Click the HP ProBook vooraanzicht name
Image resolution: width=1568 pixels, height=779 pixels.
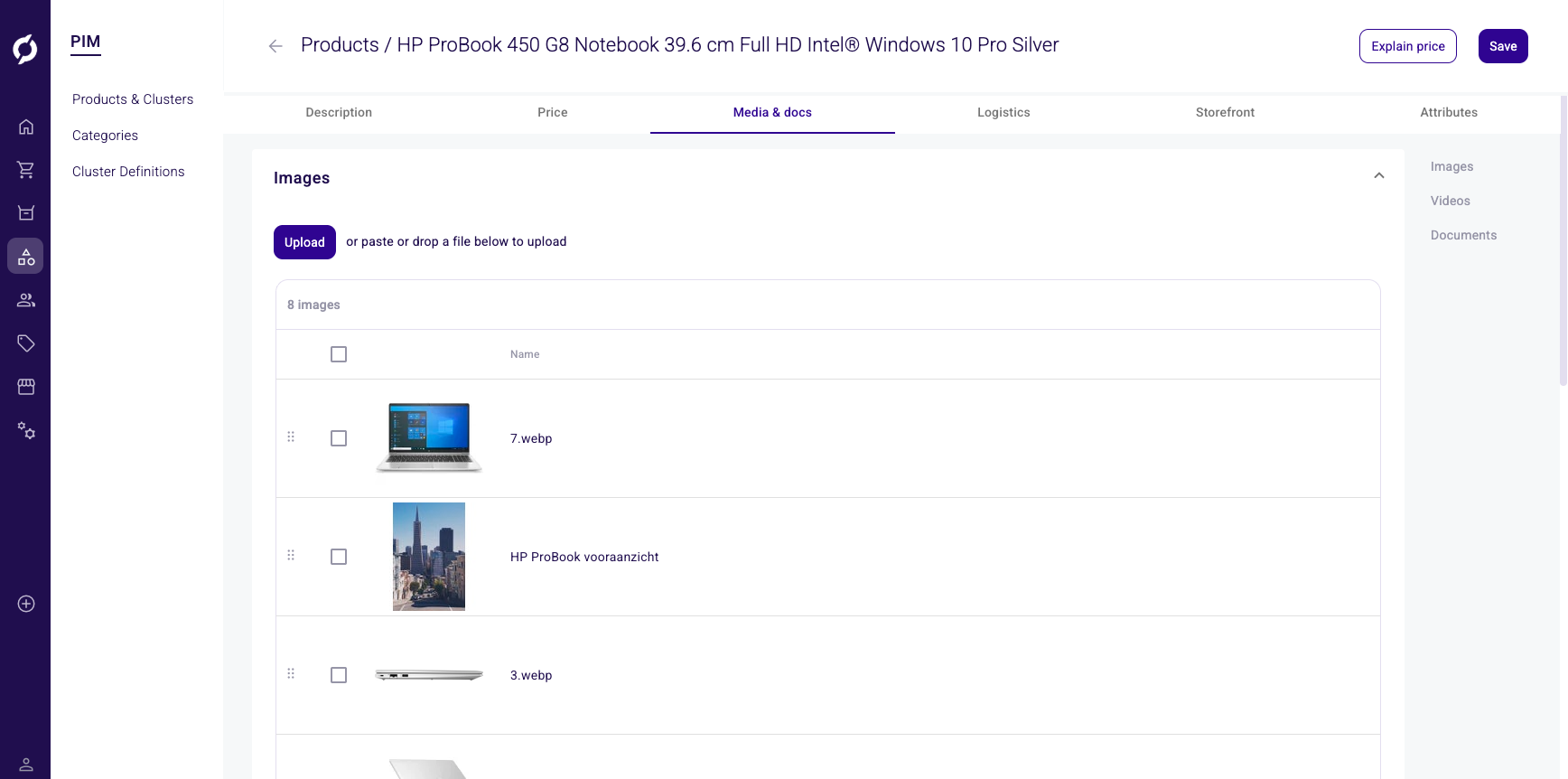click(x=584, y=557)
